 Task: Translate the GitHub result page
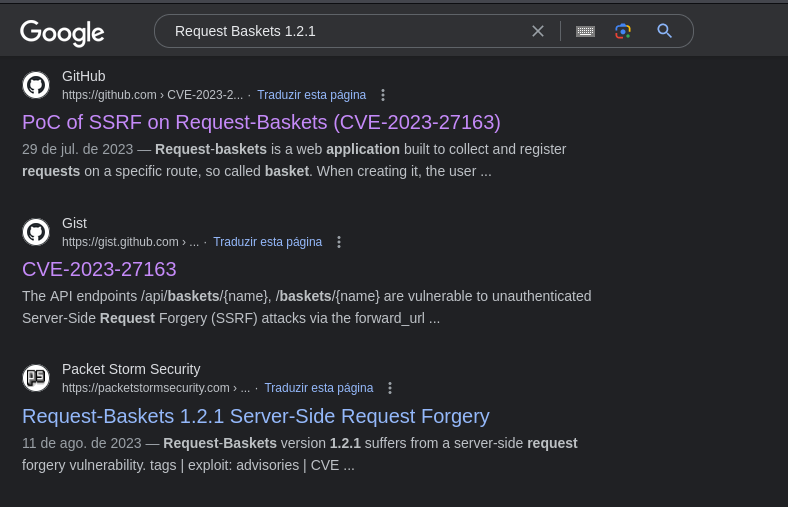pyautogui.click(x=312, y=95)
